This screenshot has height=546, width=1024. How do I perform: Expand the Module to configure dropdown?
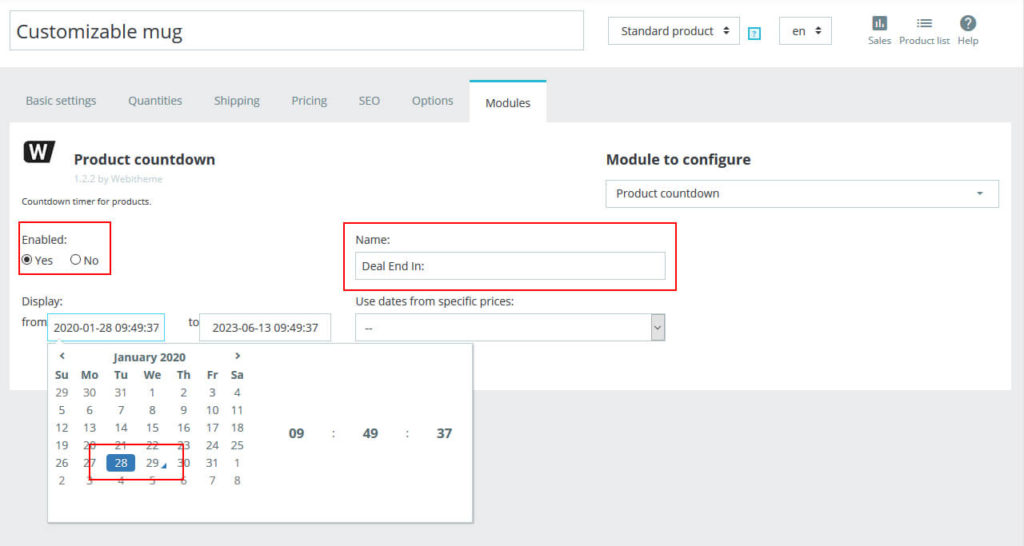(x=801, y=193)
